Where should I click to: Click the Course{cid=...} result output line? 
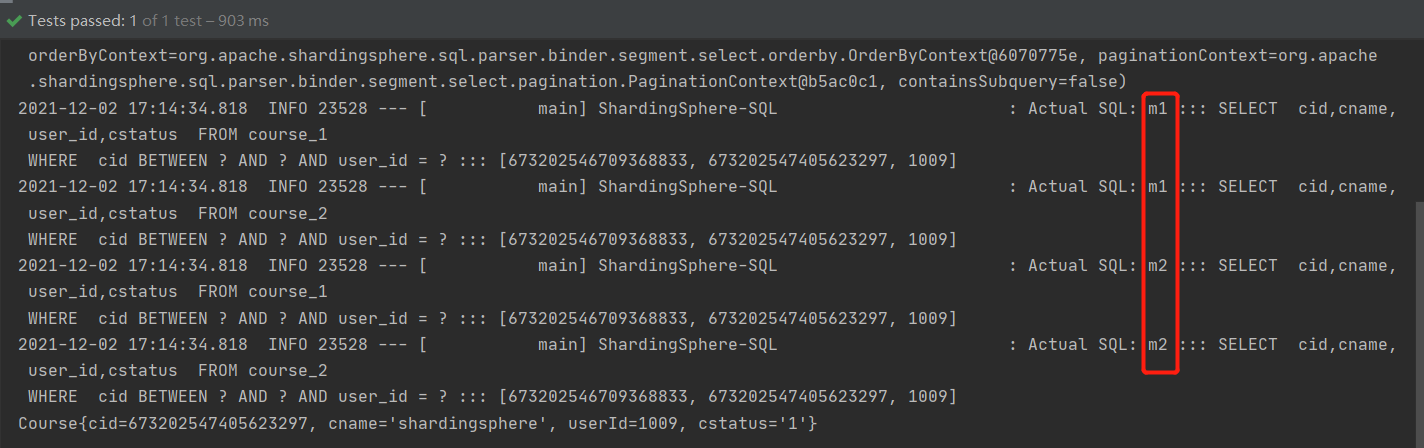tap(418, 424)
